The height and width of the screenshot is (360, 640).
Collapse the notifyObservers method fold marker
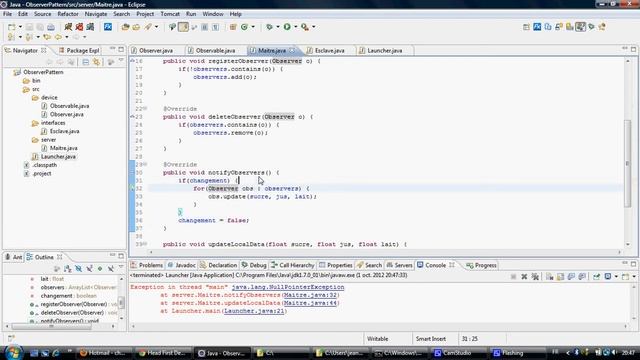click(145, 164)
